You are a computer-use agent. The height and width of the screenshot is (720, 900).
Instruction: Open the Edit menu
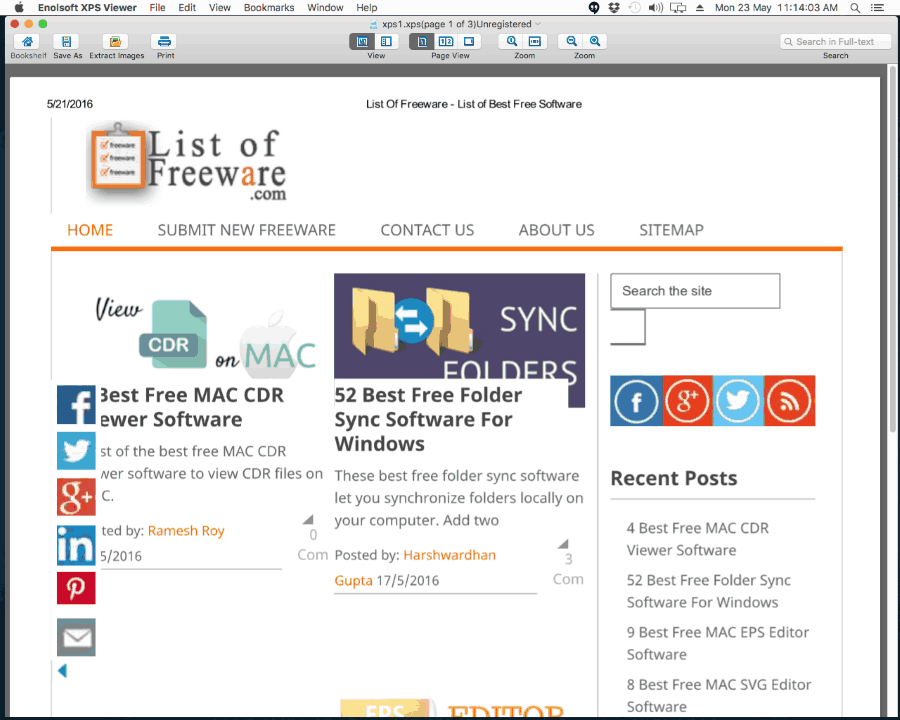187,7
